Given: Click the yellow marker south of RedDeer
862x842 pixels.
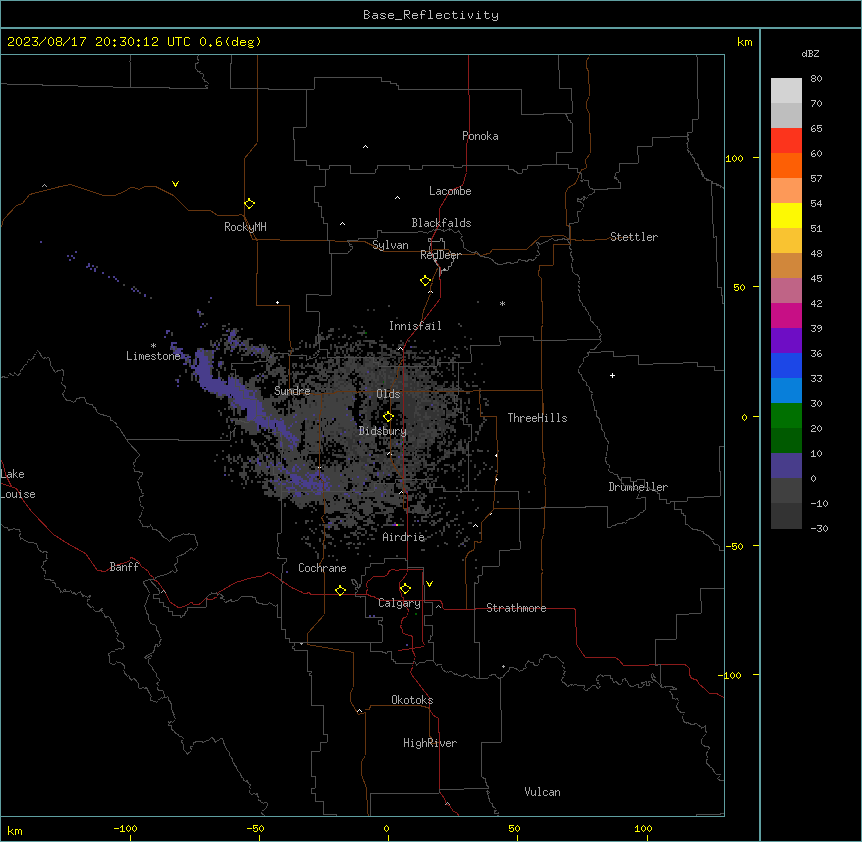Looking at the screenshot, I should click(425, 281).
